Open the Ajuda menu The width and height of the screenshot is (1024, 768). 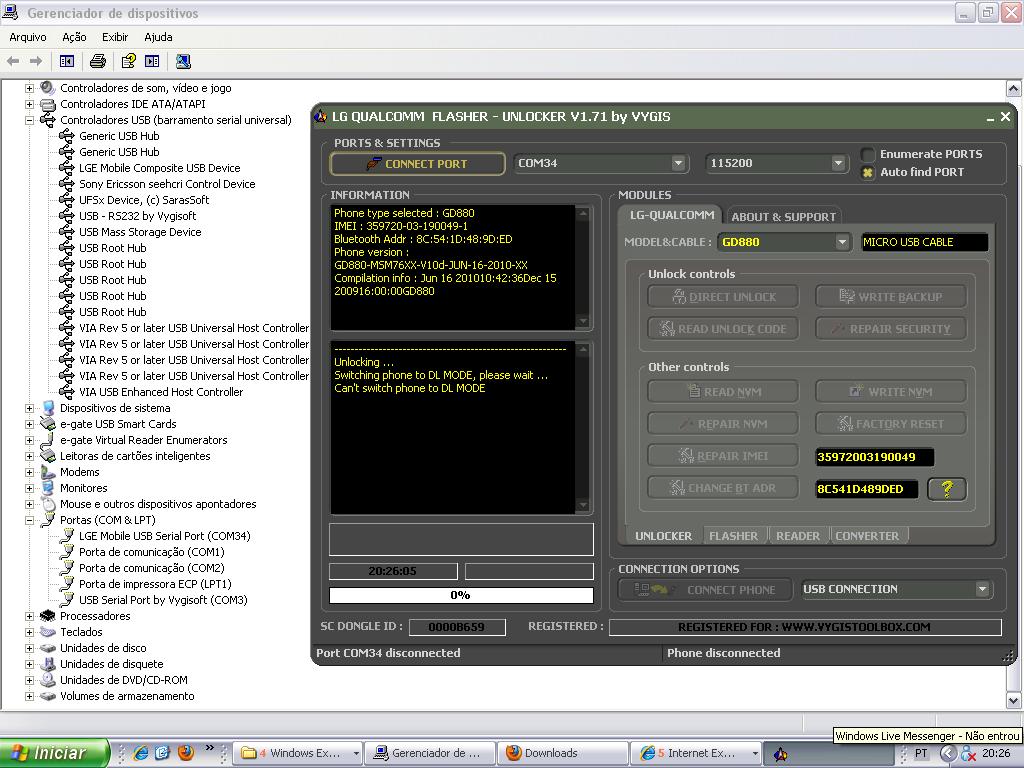tap(159, 37)
